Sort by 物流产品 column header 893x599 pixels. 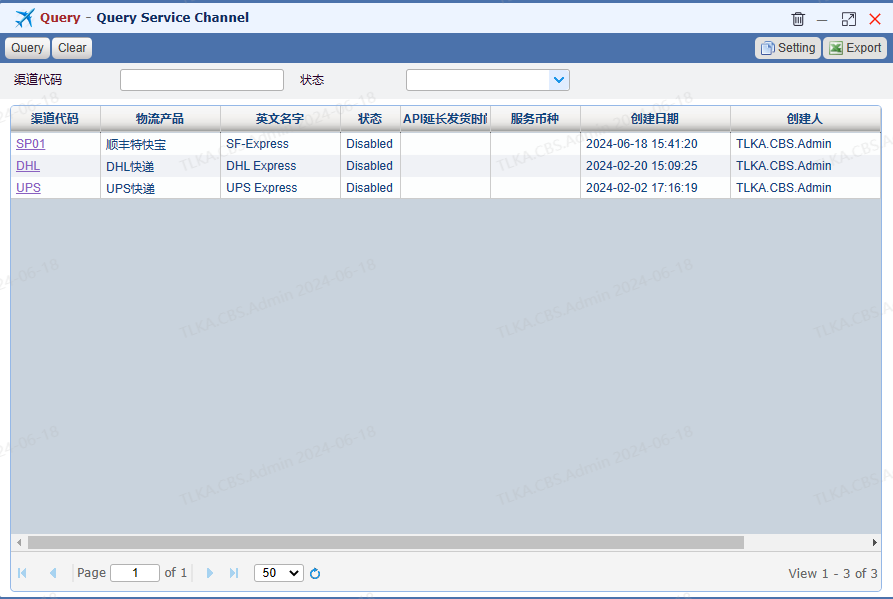(x=160, y=118)
